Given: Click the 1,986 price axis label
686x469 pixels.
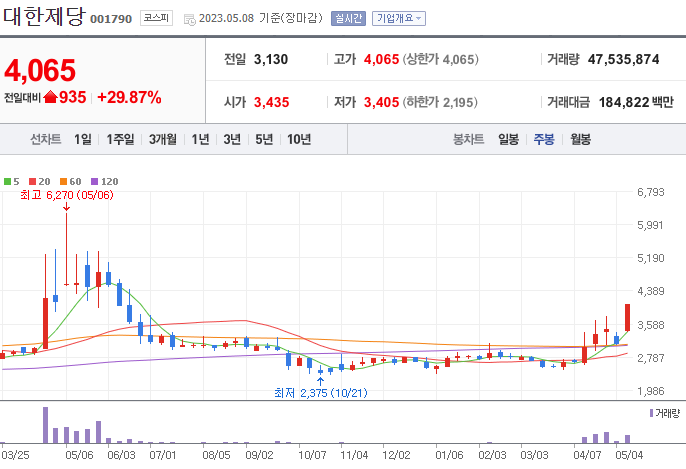Looking at the screenshot, I should point(651,391).
